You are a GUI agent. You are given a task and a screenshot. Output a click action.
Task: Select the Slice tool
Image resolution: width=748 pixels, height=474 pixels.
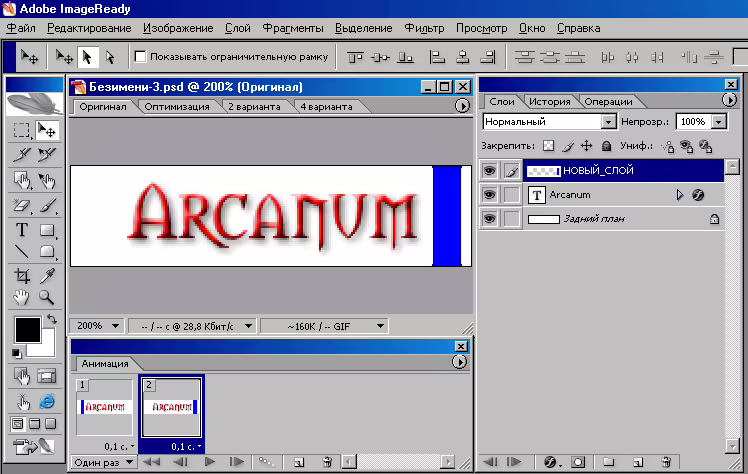[x=21, y=155]
